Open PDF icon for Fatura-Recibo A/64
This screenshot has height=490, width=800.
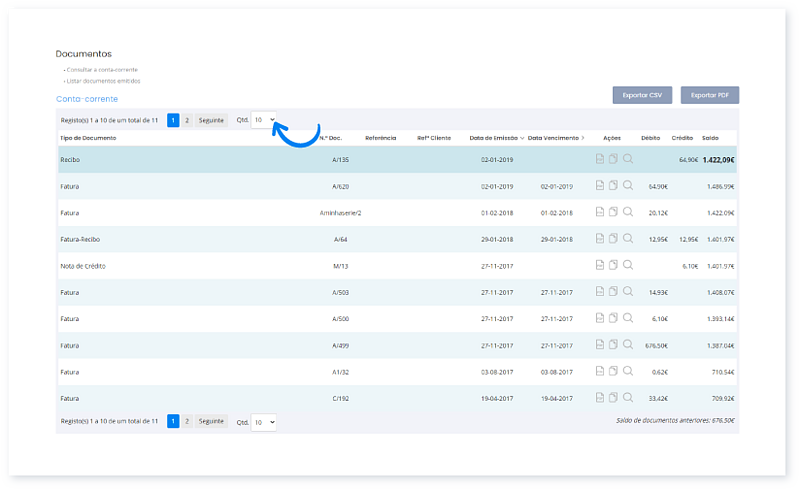(x=599, y=239)
